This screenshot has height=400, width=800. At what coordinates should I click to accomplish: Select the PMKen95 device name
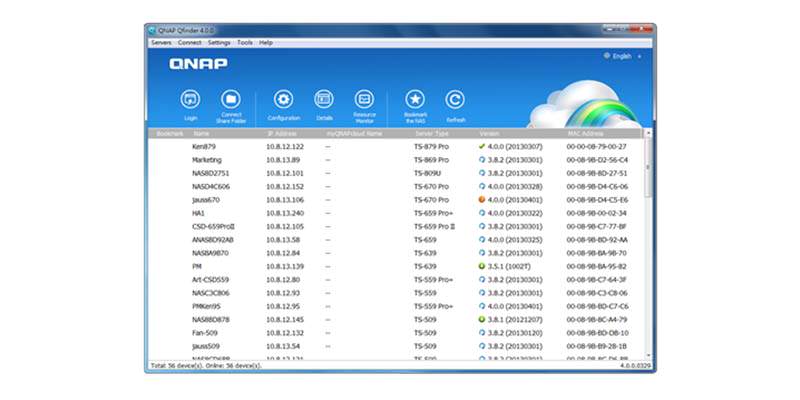[206, 306]
